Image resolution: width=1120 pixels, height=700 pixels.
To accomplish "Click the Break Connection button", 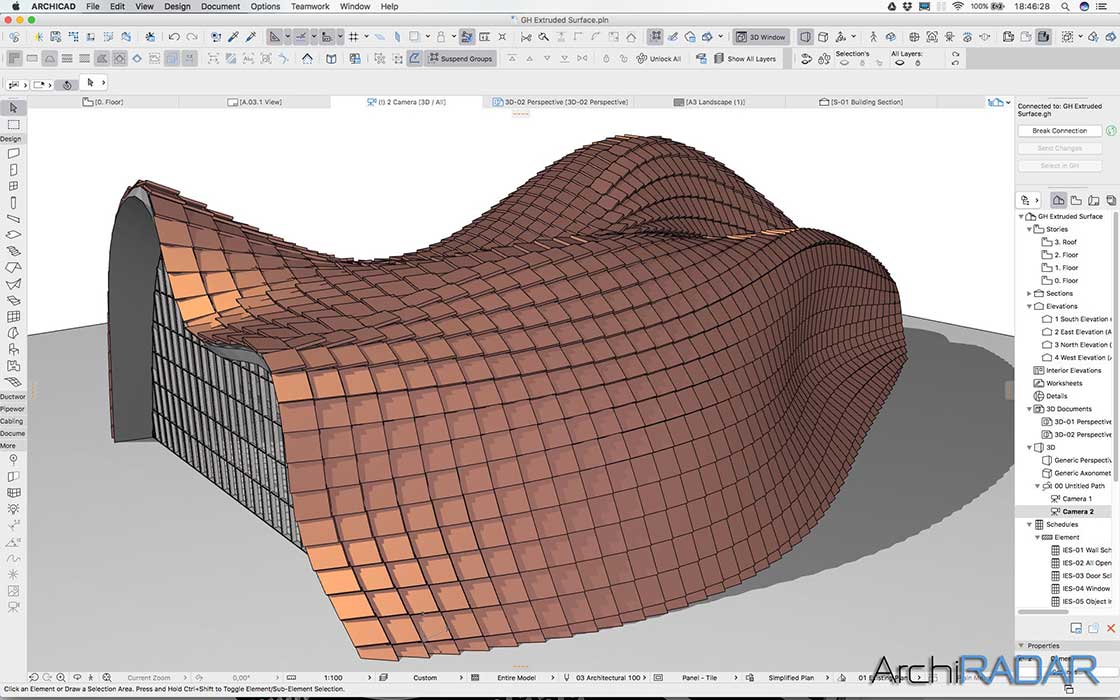I will (1059, 130).
